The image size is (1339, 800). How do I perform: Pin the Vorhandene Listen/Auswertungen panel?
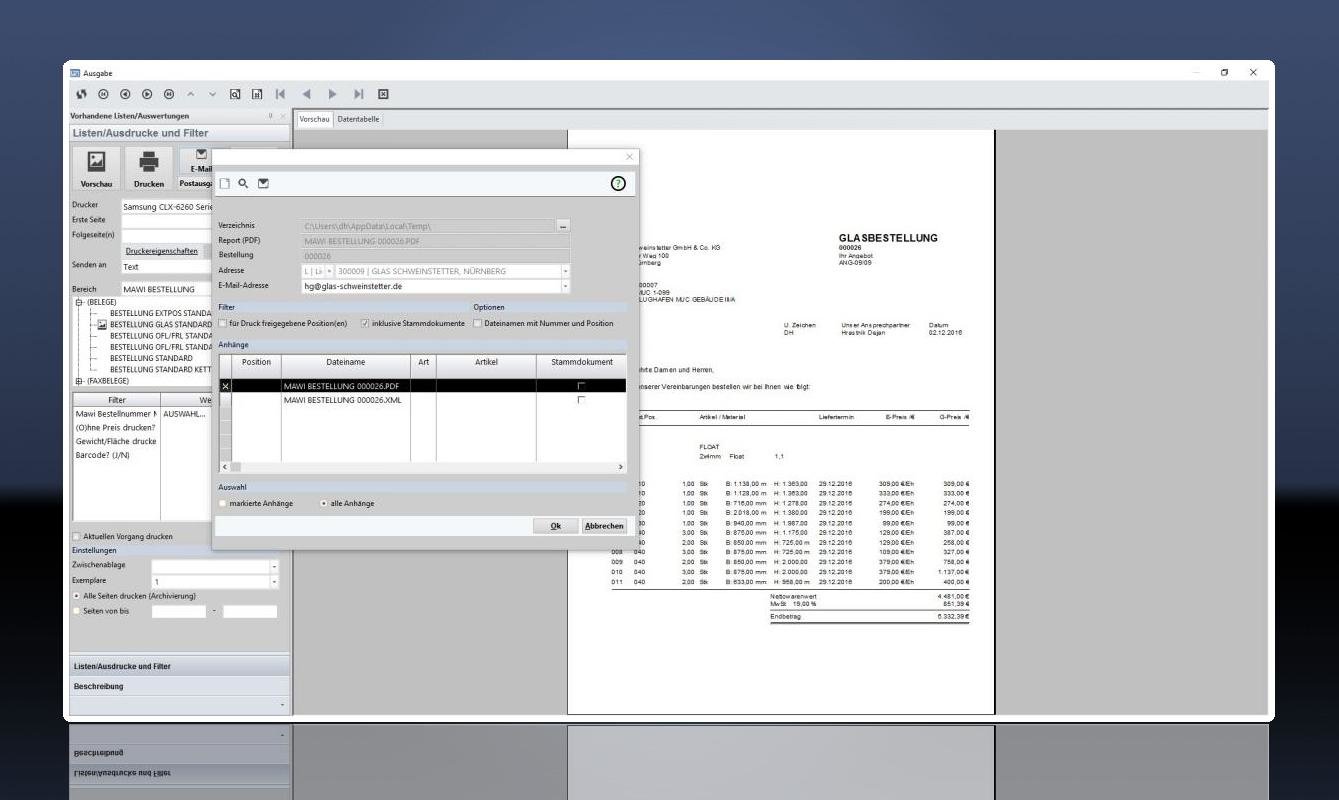click(272, 117)
